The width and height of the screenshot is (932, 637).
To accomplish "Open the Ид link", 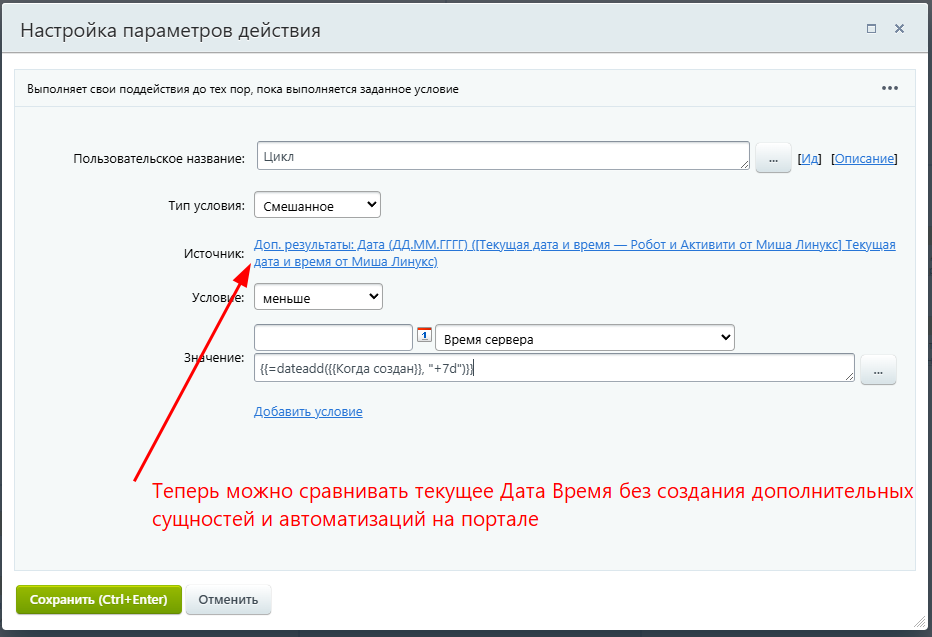I will pyautogui.click(x=810, y=159).
